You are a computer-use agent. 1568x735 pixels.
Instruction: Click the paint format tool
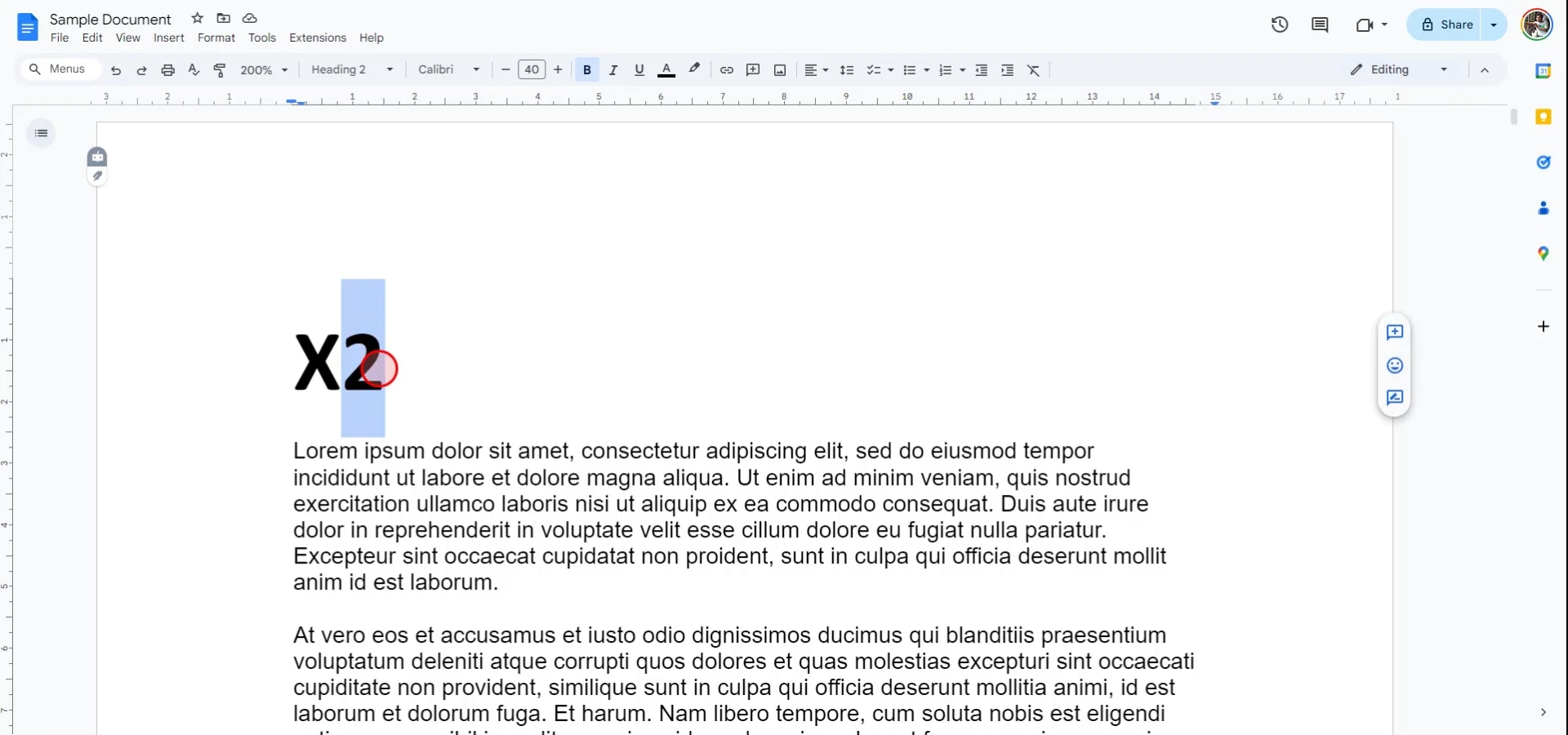[219, 70]
